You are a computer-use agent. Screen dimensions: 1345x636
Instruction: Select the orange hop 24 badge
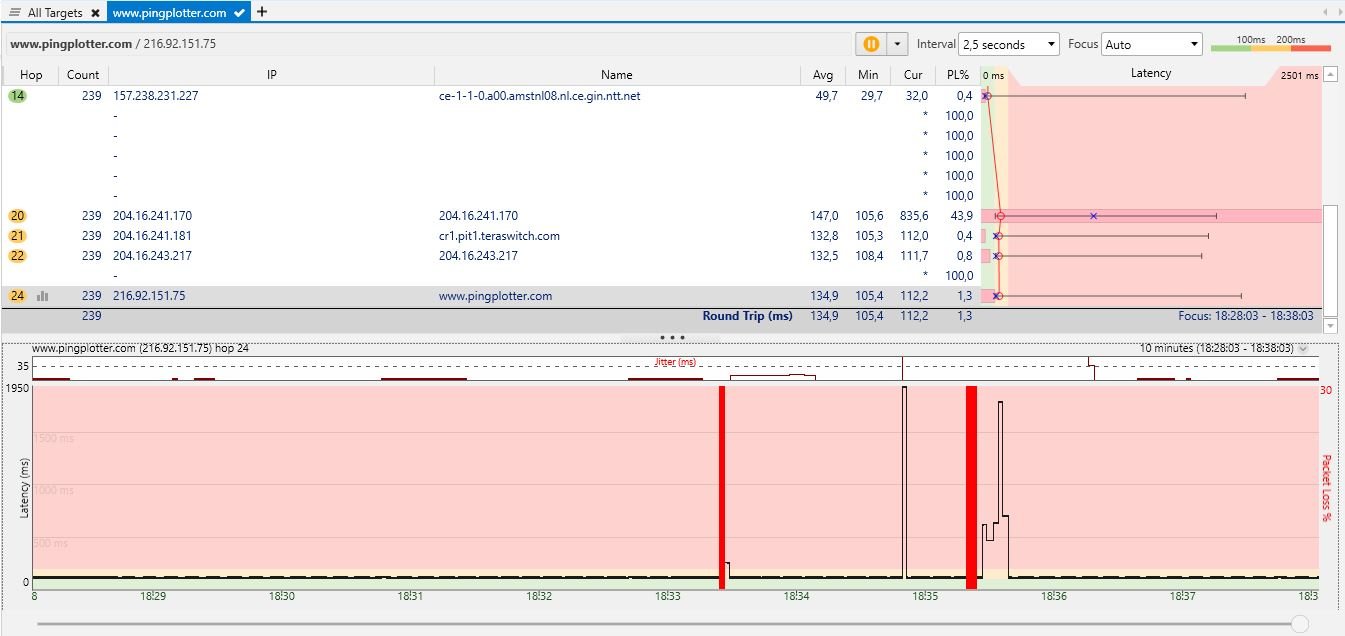pyautogui.click(x=18, y=296)
